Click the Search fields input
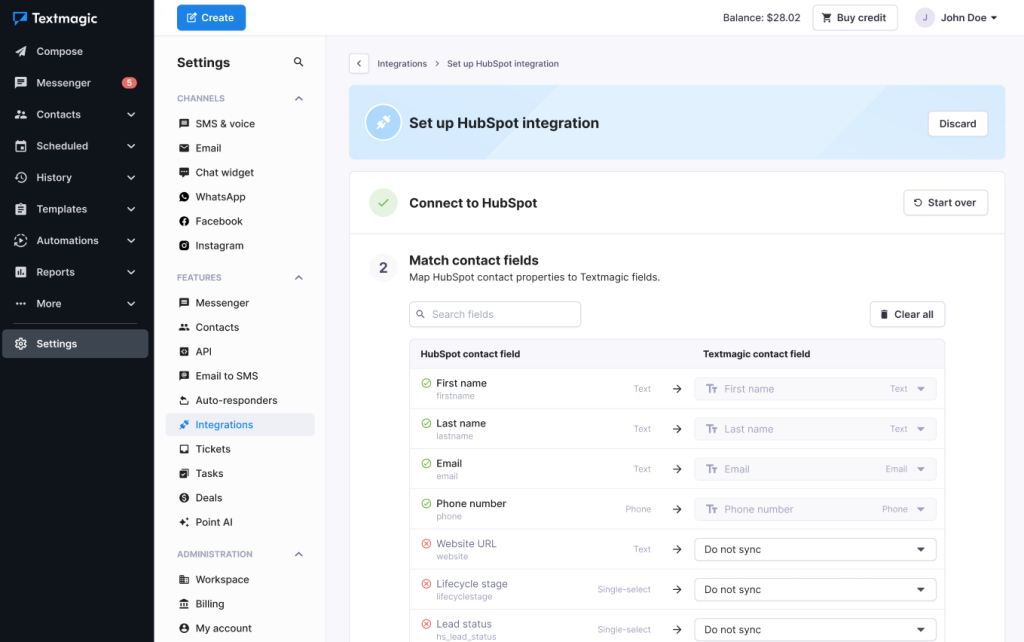 click(494, 314)
